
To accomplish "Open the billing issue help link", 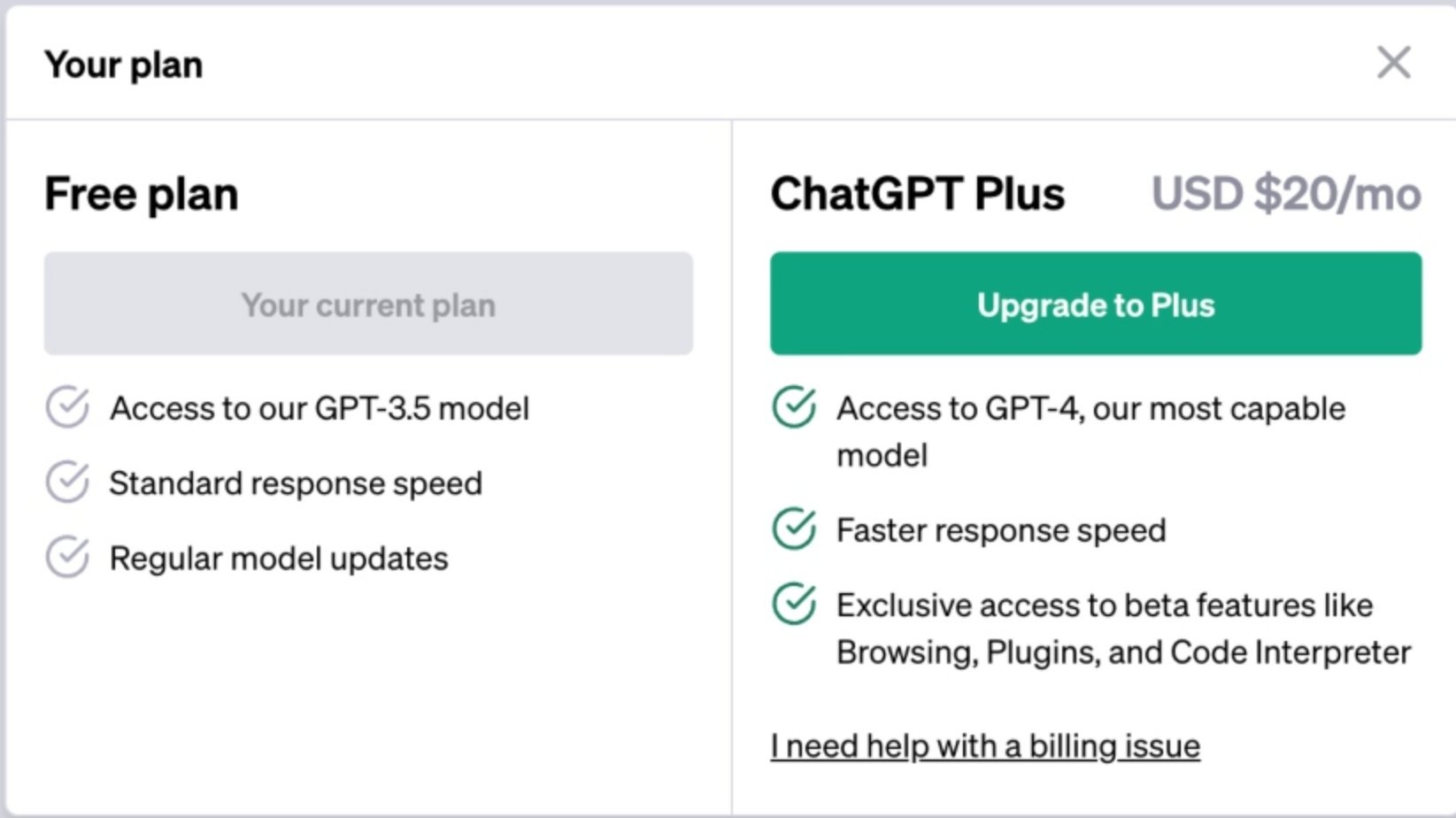I will click(x=984, y=746).
